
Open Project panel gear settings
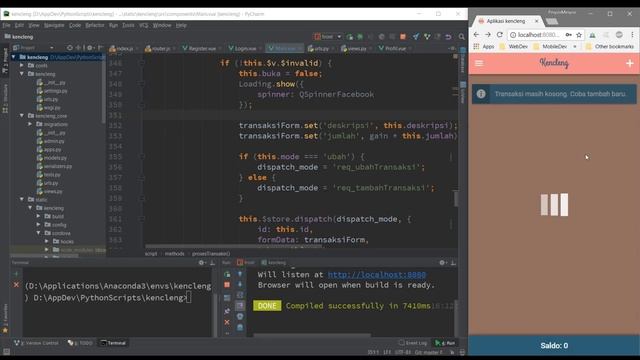(x=90, y=48)
